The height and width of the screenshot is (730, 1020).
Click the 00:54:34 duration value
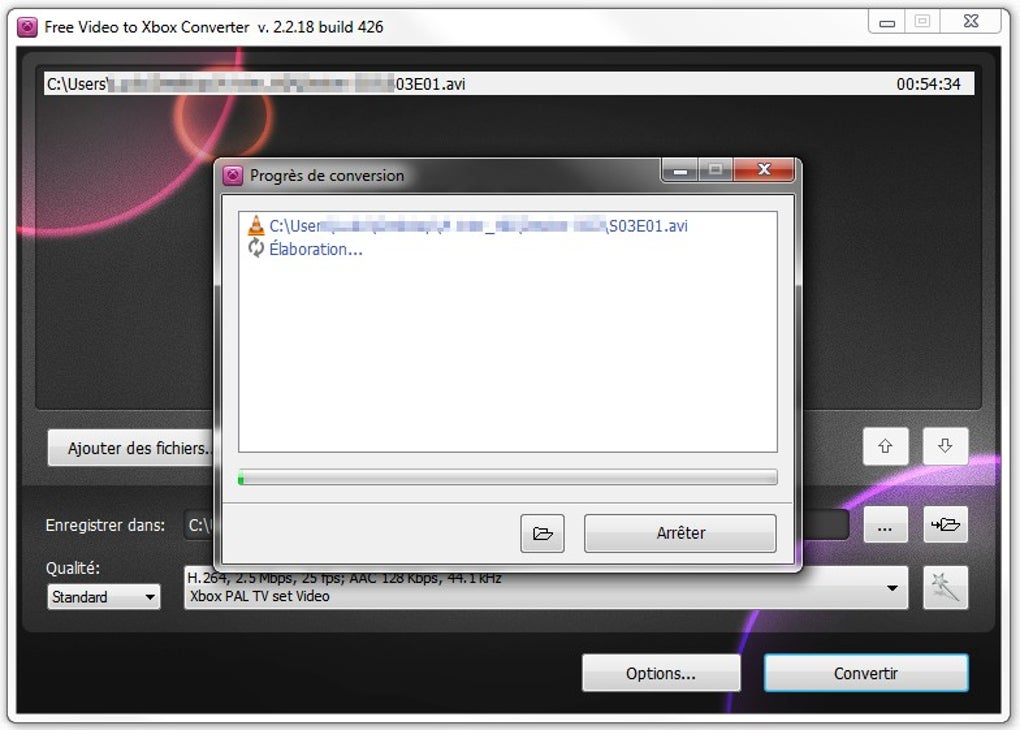coord(928,84)
